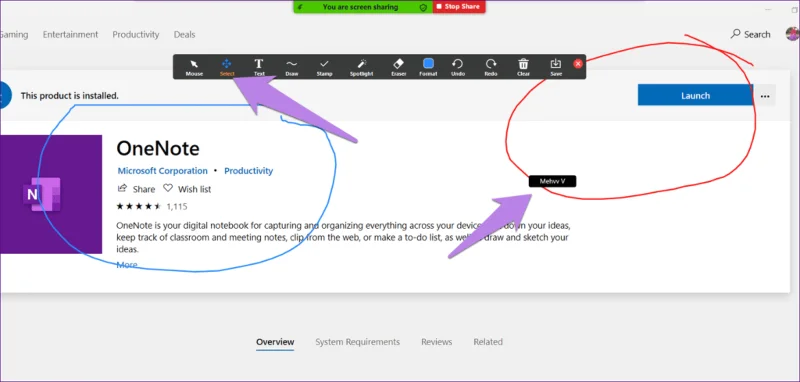
Task: Select the Overview section tab
Action: (x=275, y=342)
